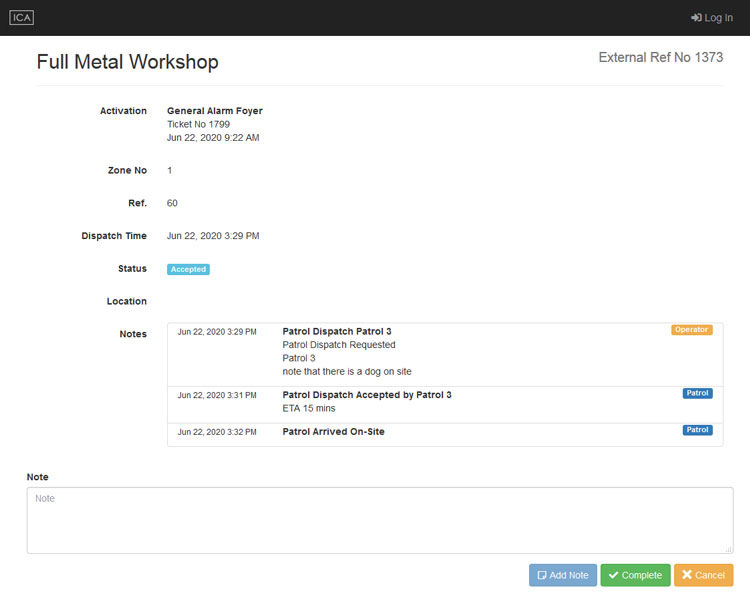Click the Ticket No 1799 text

pos(198,124)
